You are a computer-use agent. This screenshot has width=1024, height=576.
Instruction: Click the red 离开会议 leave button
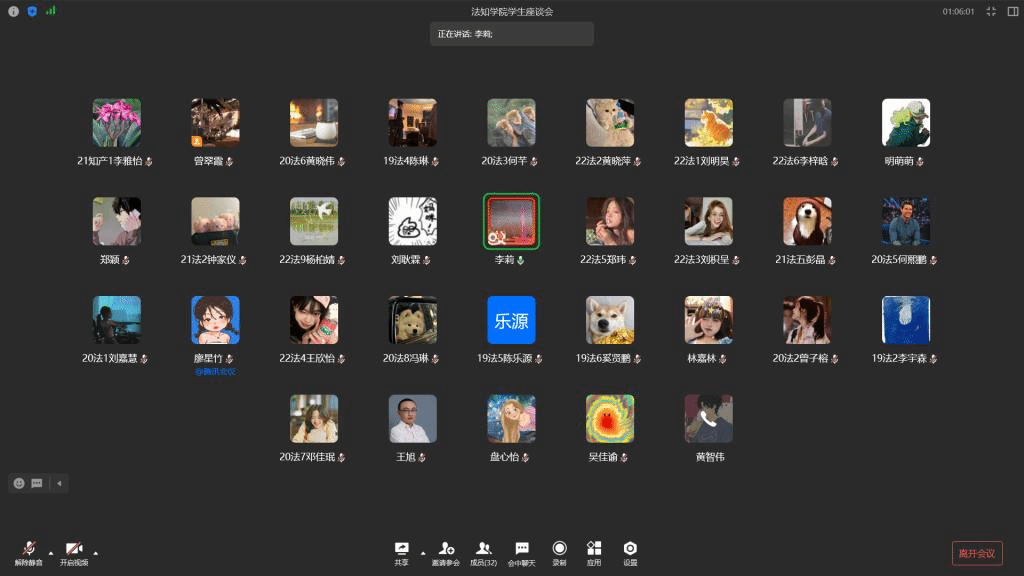(976, 553)
